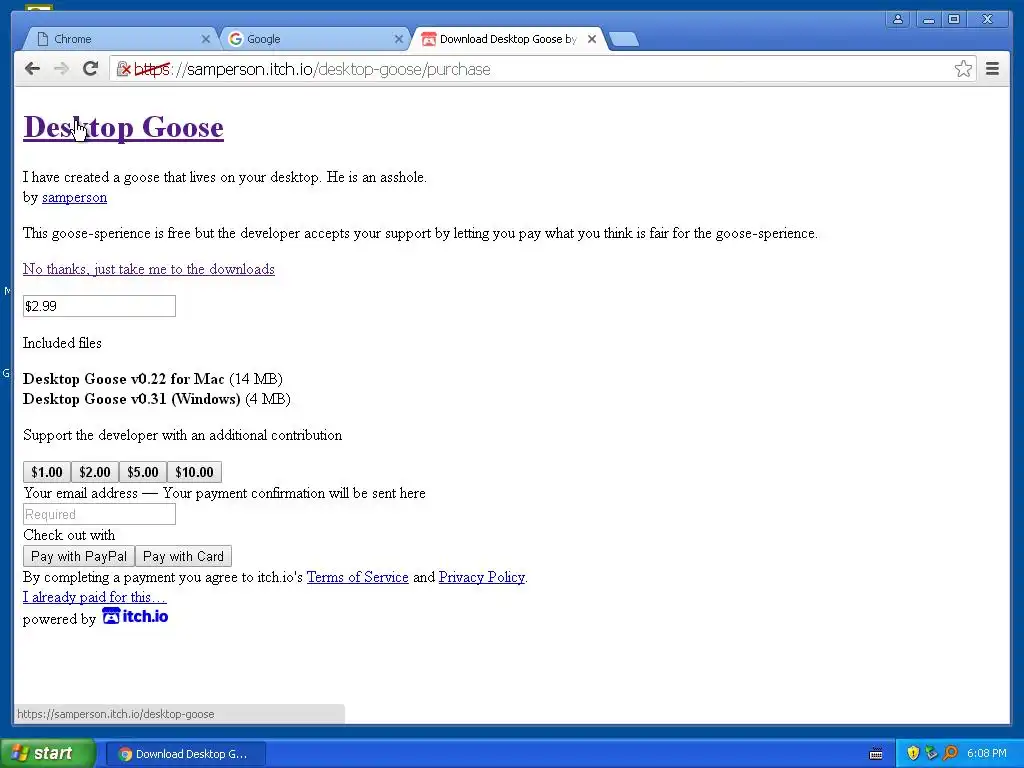Image resolution: width=1024 pixels, height=768 pixels.
Task: Click Pay with PayPal button
Action: coord(79,556)
